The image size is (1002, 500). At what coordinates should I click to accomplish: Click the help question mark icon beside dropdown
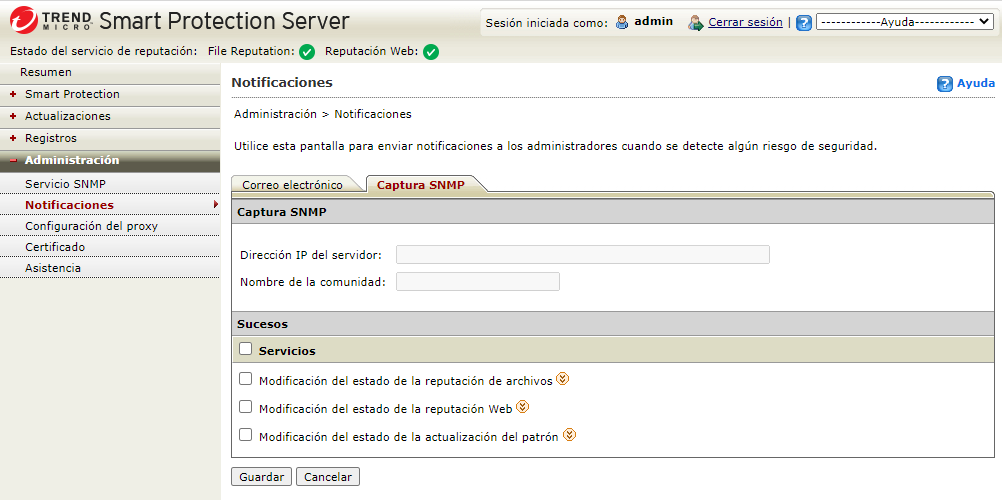pyautogui.click(x=804, y=22)
